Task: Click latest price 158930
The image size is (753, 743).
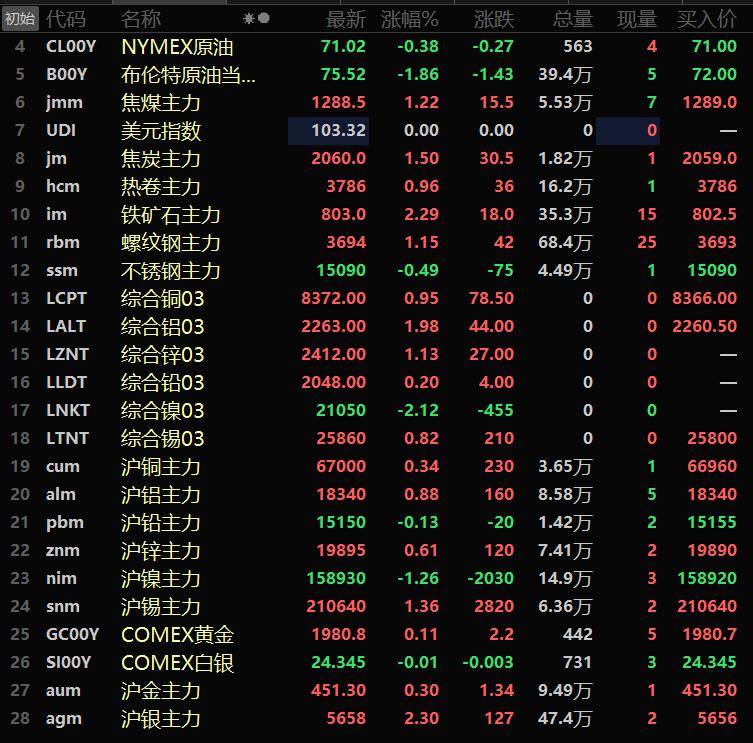Action: (336, 578)
